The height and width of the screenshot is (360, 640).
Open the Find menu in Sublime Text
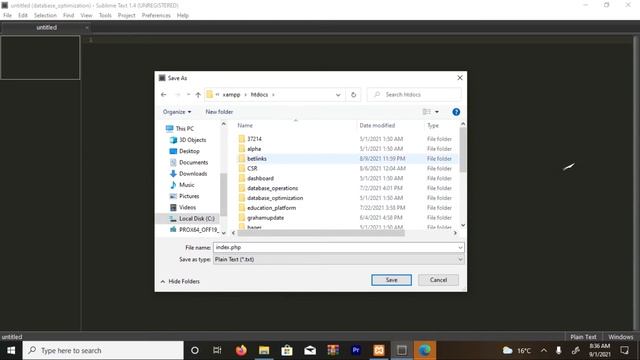point(69,16)
